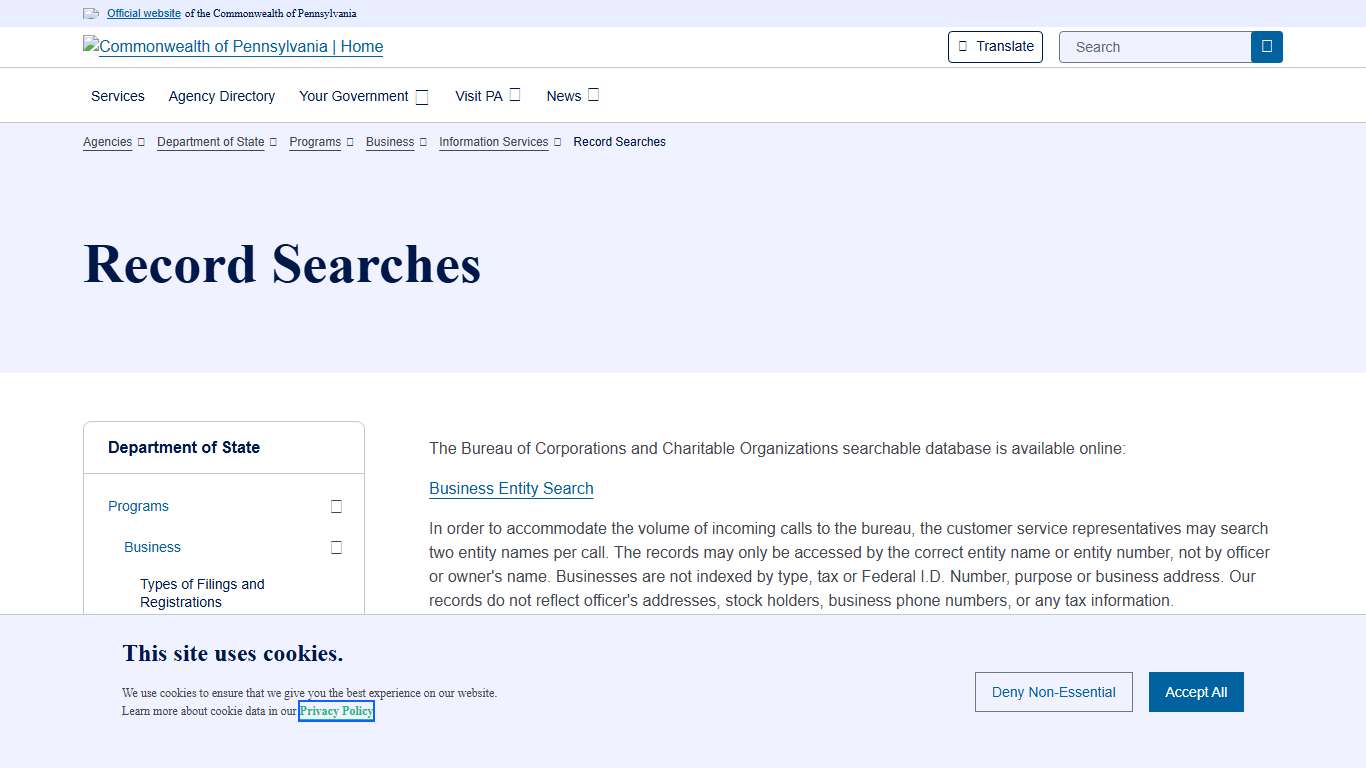
Task: Click the Agencies breadcrumb link
Action: point(107,142)
